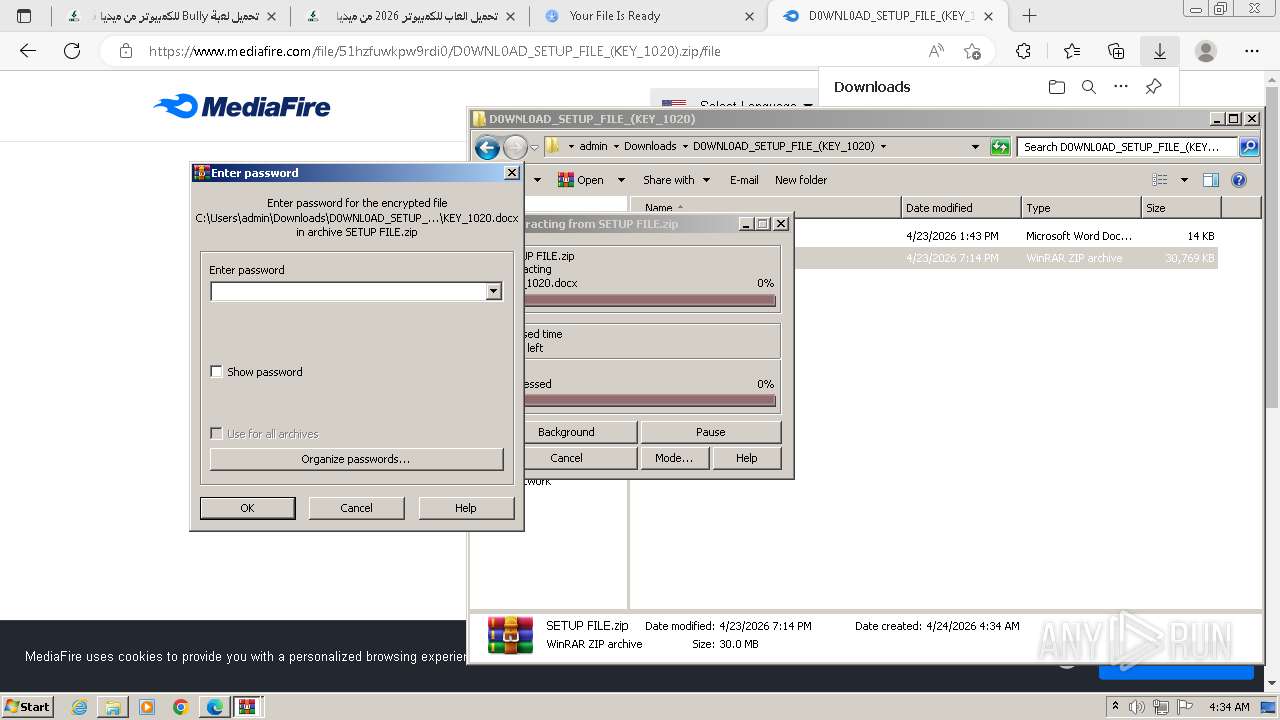Enable the Show password checkbox
The width and height of the screenshot is (1280, 720).
[216, 372]
